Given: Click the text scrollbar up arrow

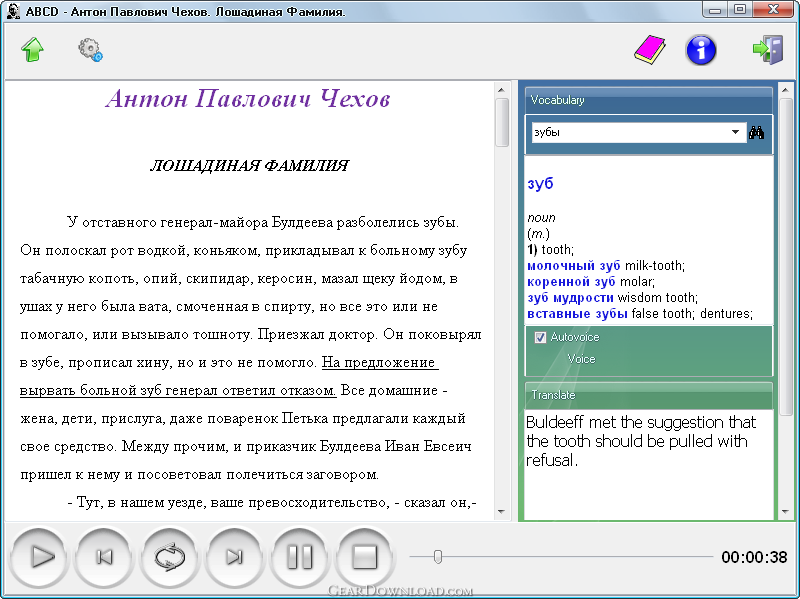Looking at the screenshot, I should click(501, 90).
